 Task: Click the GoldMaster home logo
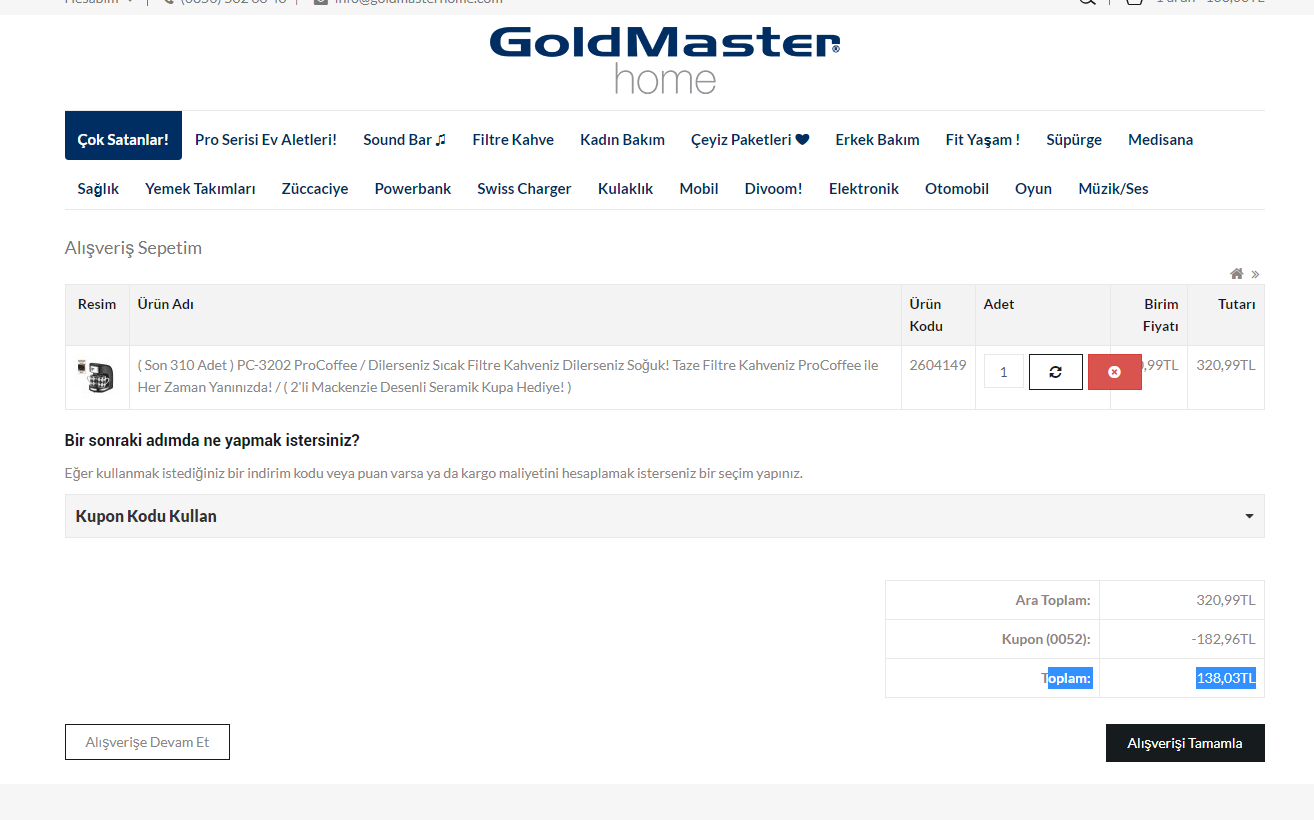point(665,59)
